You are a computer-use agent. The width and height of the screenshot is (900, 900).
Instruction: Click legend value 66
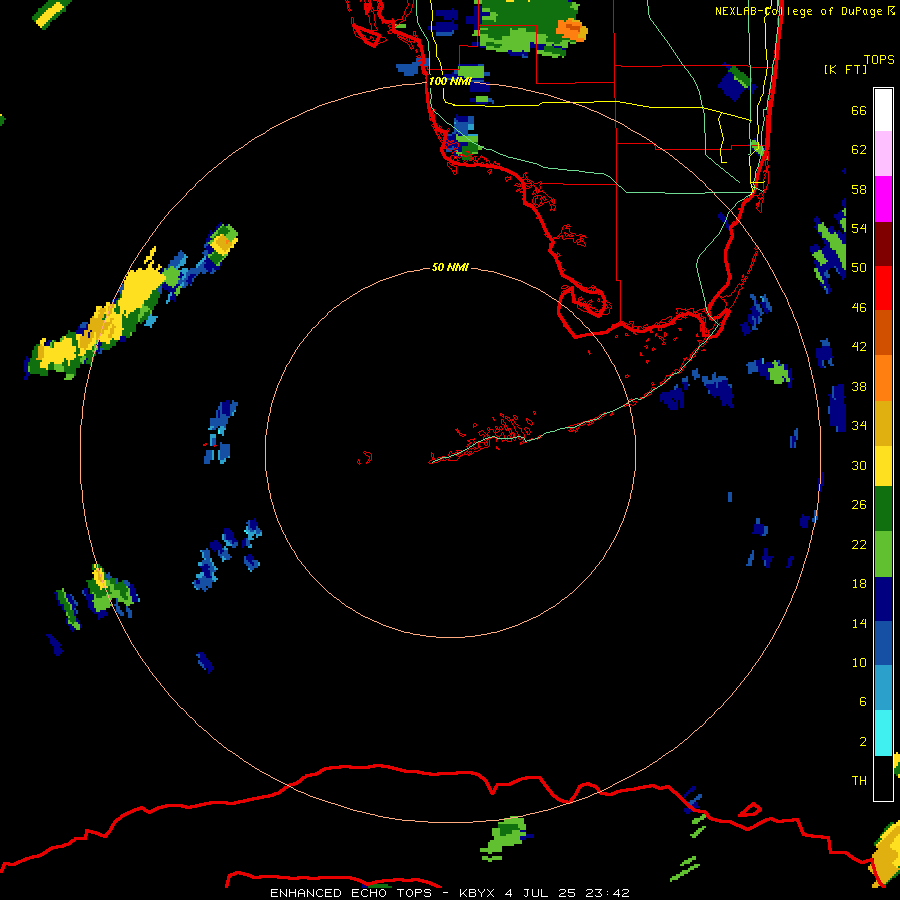(859, 111)
